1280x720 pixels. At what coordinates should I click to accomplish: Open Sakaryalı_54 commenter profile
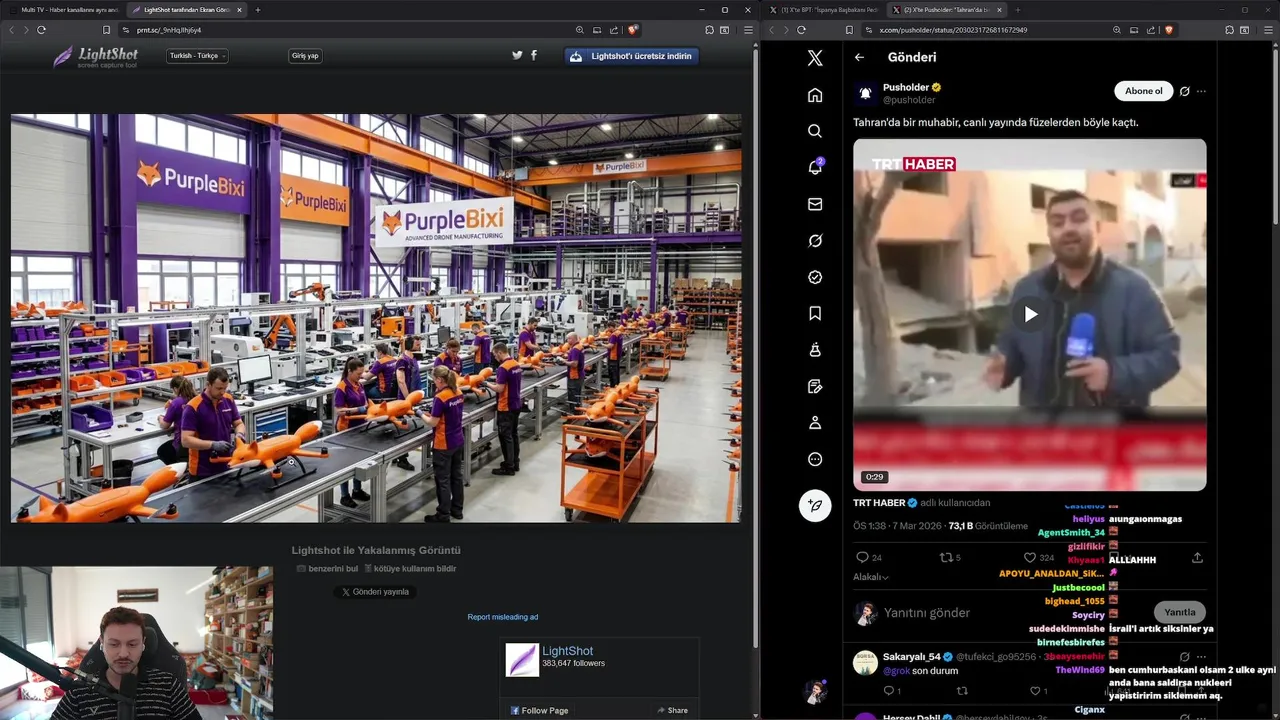pyautogui.click(x=911, y=657)
